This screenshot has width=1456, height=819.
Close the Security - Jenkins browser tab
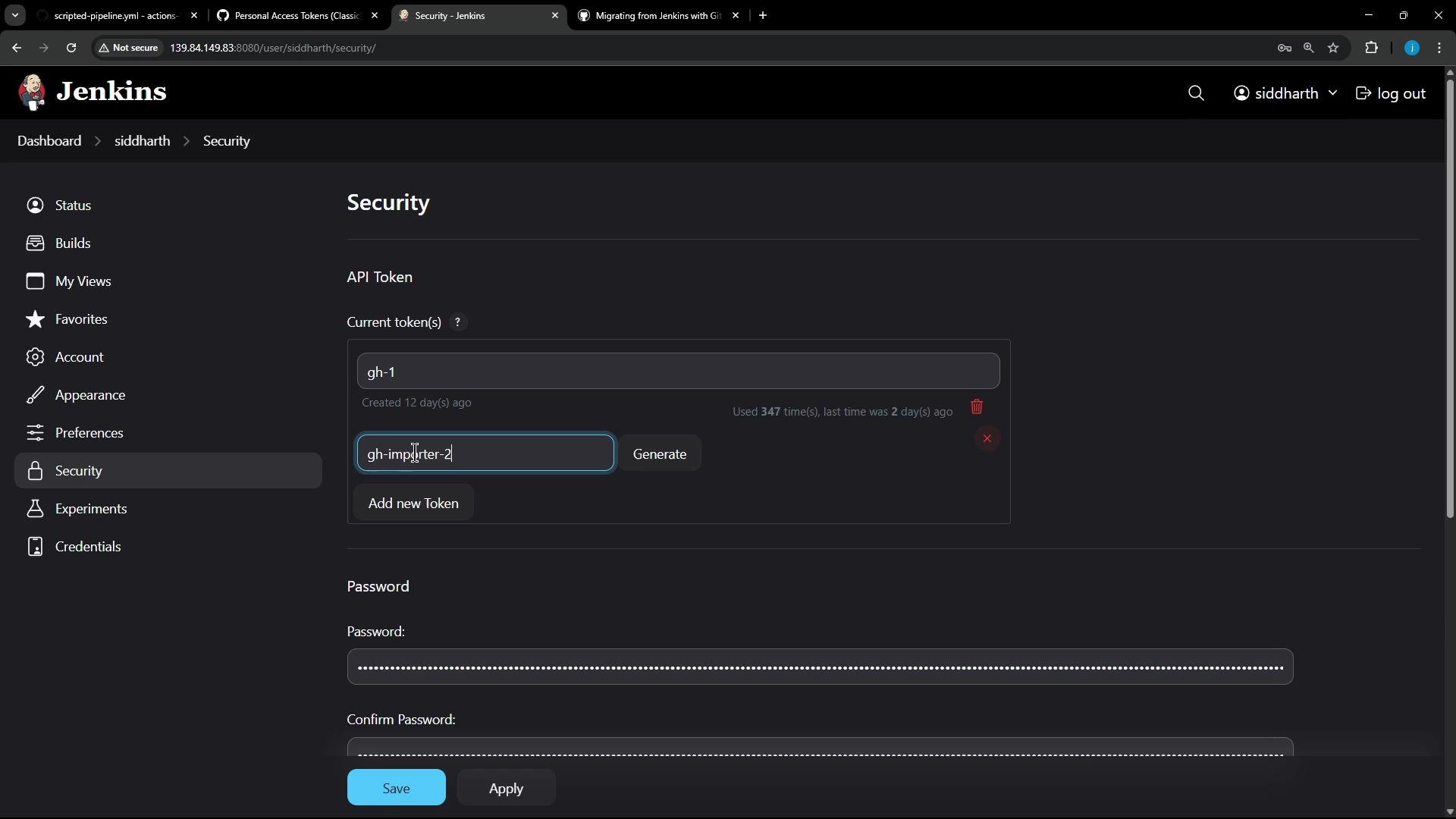pos(555,15)
